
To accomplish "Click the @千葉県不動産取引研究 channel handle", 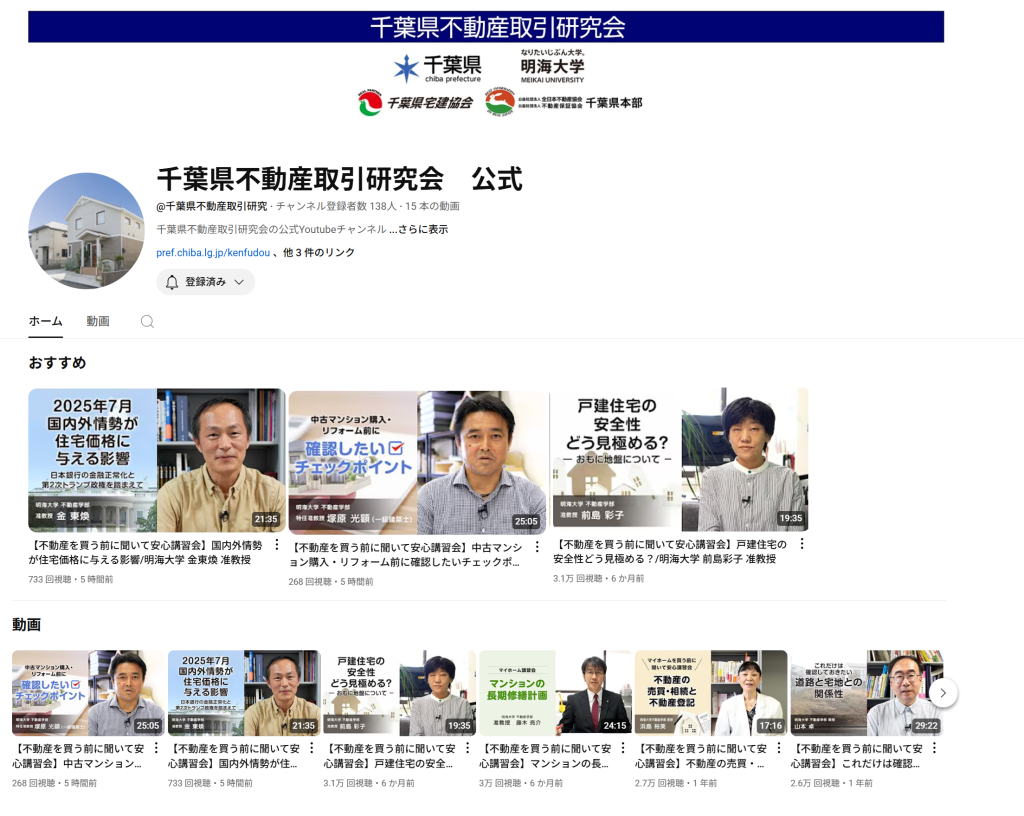I will 212,206.
